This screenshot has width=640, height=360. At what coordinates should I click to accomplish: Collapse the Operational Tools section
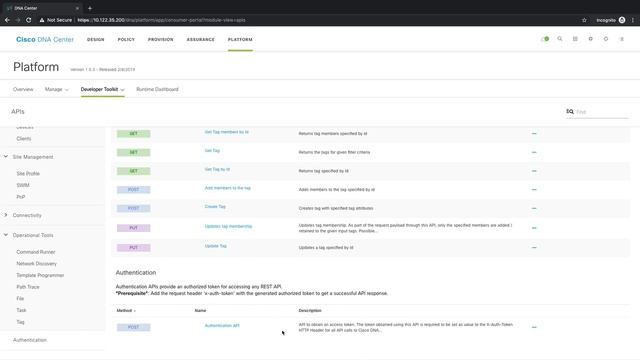coord(6,235)
